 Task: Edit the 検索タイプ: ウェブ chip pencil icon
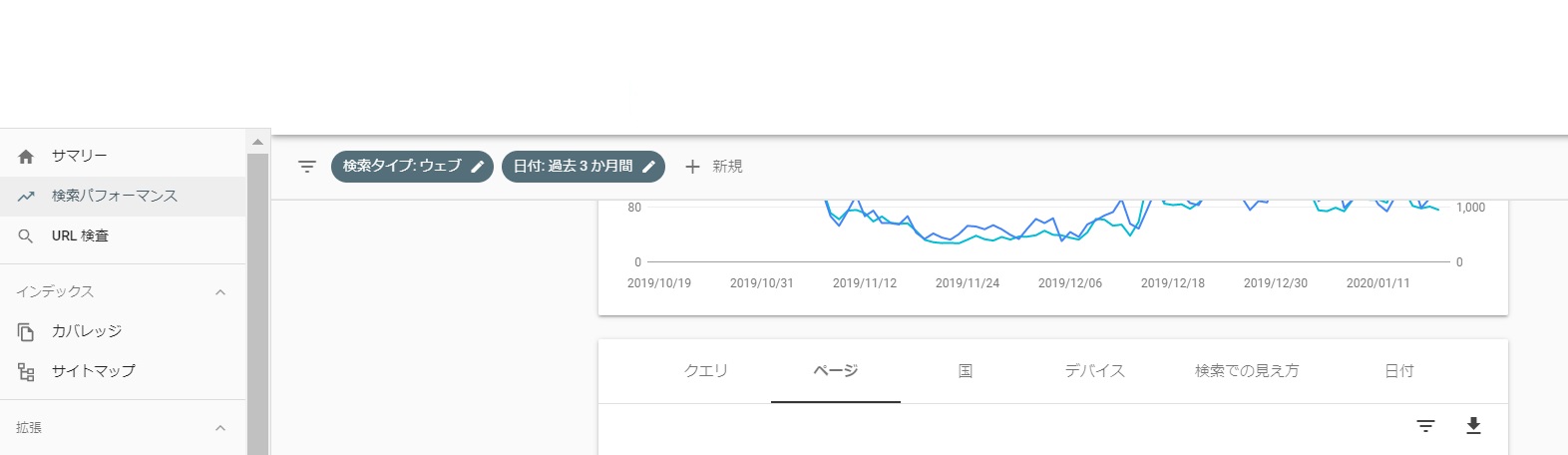point(478,167)
